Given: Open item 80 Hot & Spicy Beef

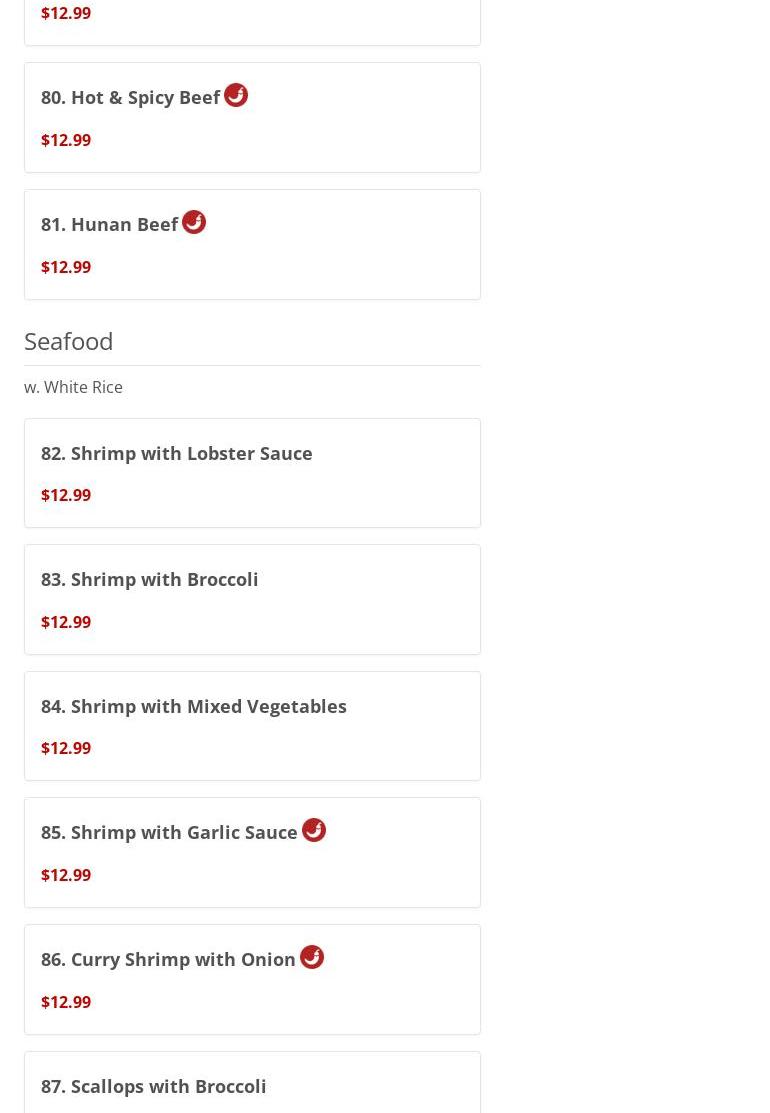Looking at the screenshot, I should pyautogui.click(x=252, y=117).
